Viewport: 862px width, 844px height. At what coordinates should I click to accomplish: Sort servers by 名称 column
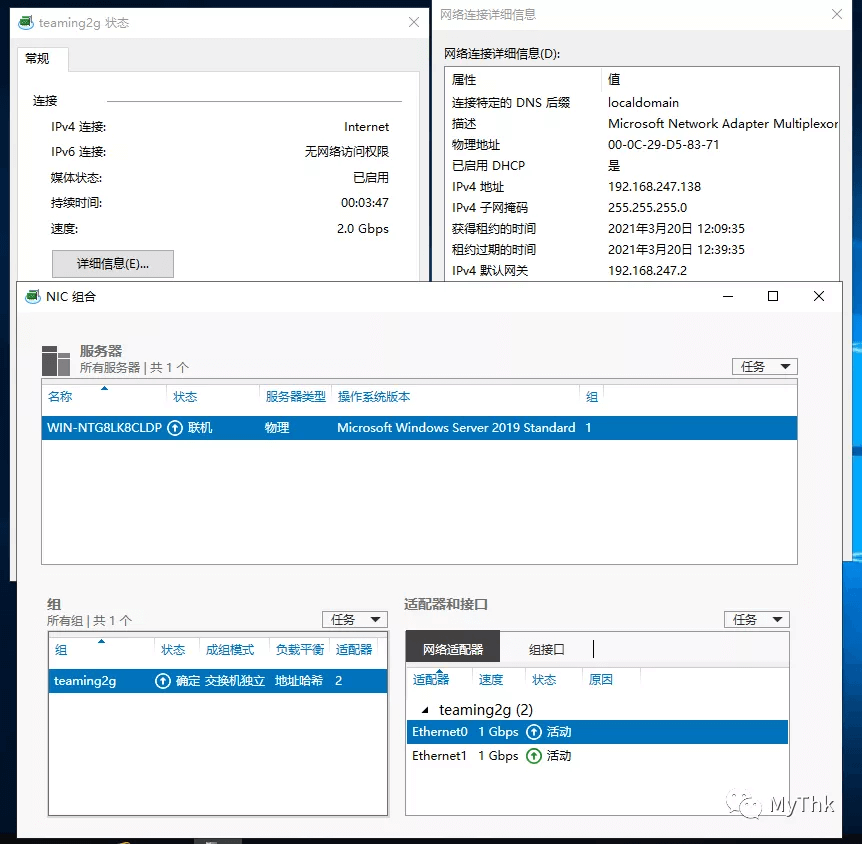click(x=60, y=396)
